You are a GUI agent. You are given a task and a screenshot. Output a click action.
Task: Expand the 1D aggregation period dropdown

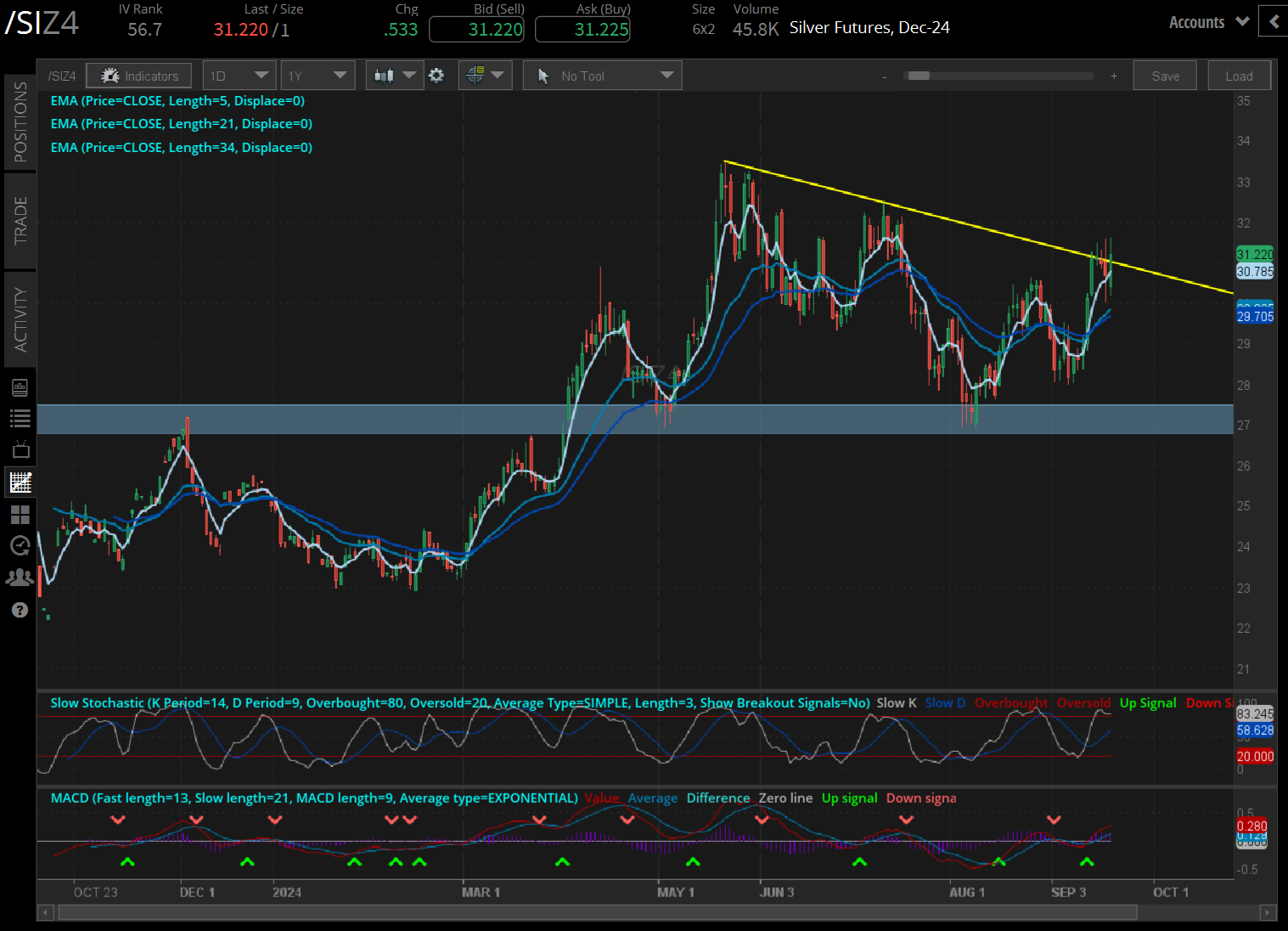click(239, 76)
